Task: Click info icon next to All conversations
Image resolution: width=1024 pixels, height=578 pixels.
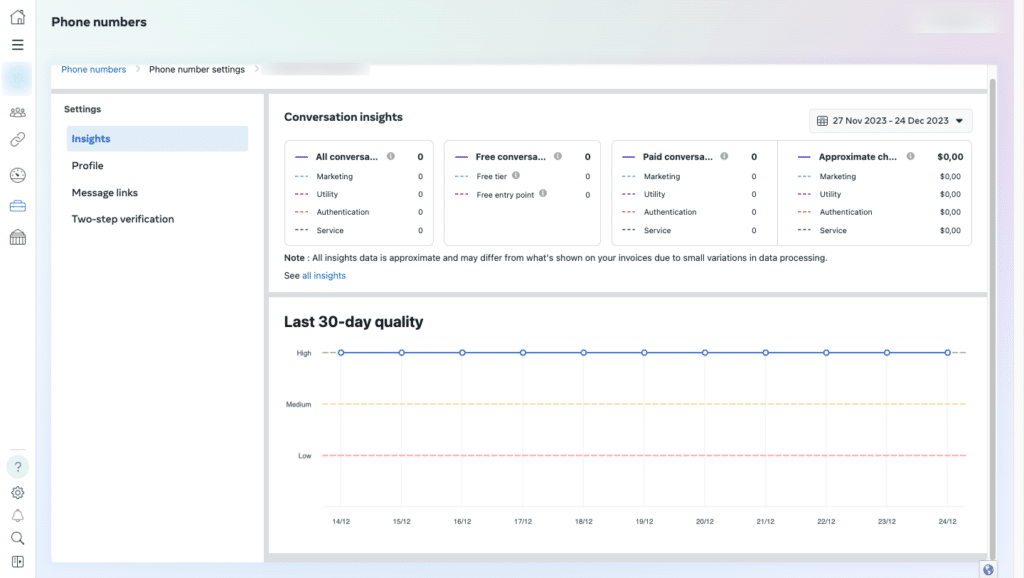Action: click(x=391, y=156)
